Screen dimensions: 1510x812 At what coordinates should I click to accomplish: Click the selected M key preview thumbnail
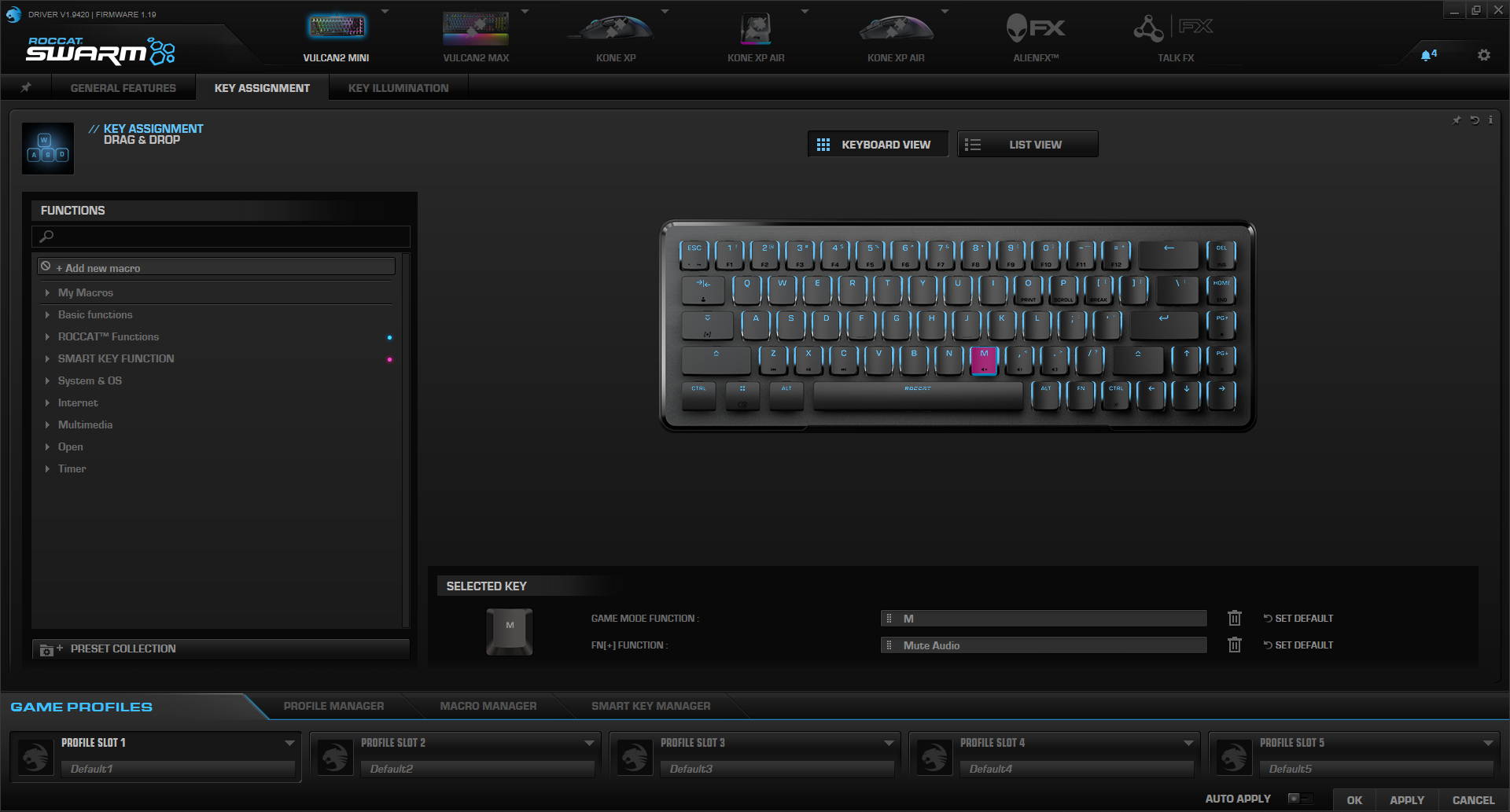tap(510, 631)
